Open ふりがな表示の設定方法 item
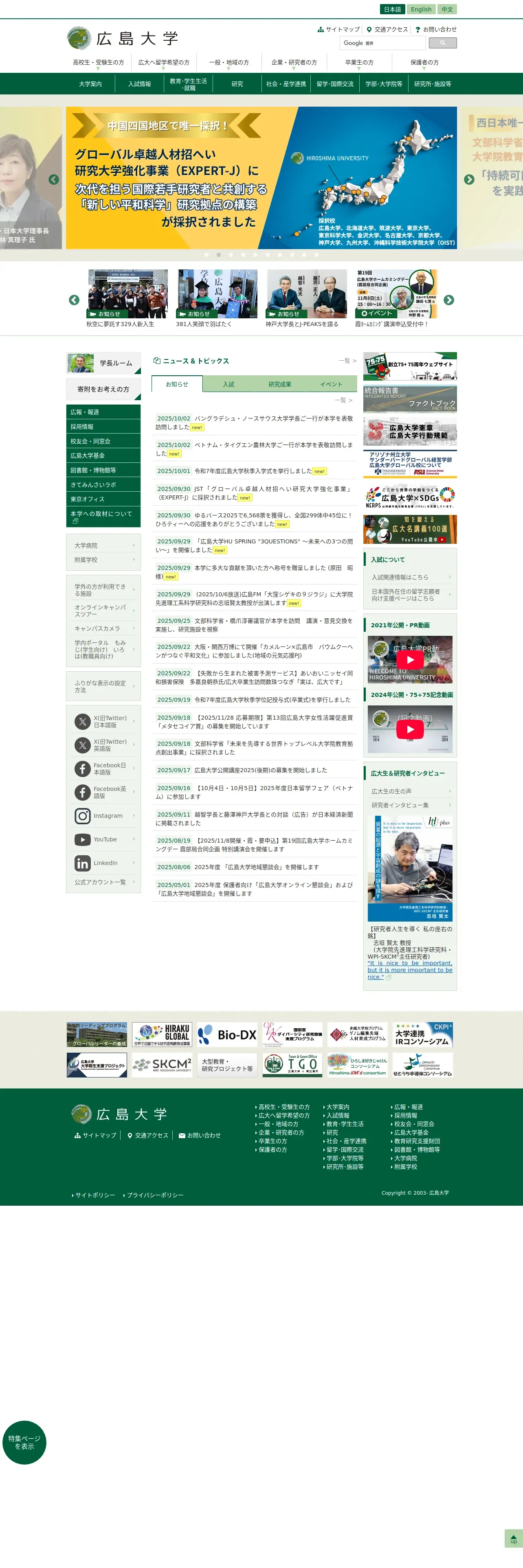This screenshot has width=523, height=1568. click(x=103, y=687)
